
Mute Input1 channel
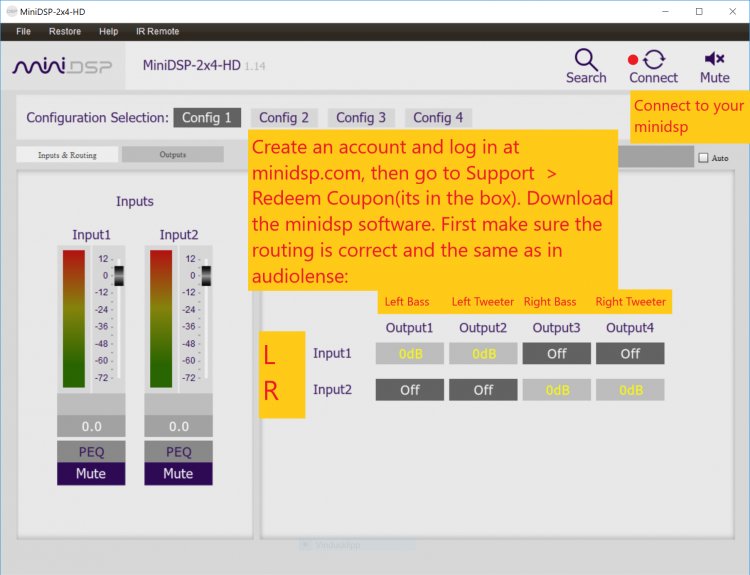tap(91, 474)
